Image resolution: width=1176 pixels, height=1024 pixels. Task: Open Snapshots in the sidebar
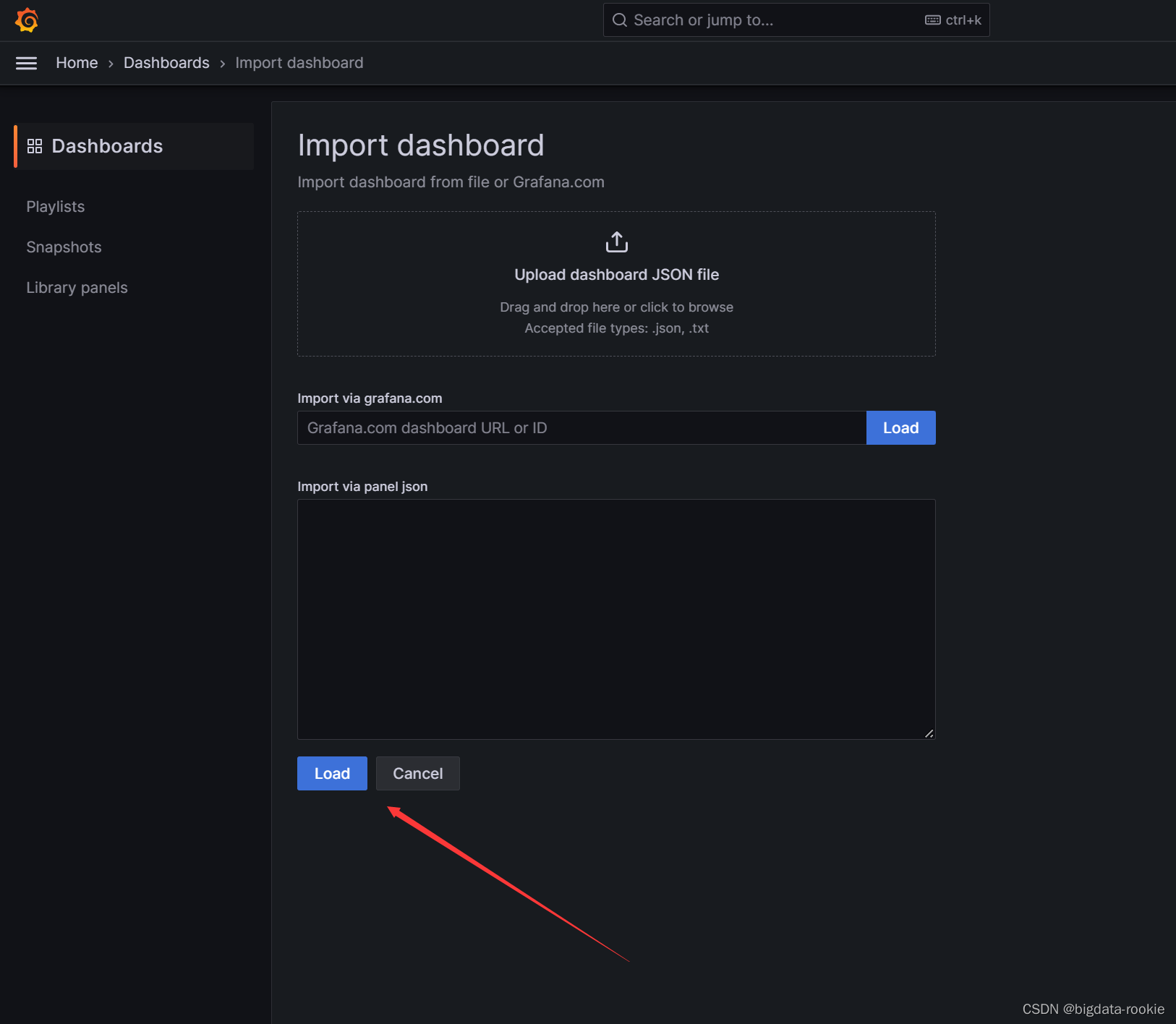coord(64,247)
